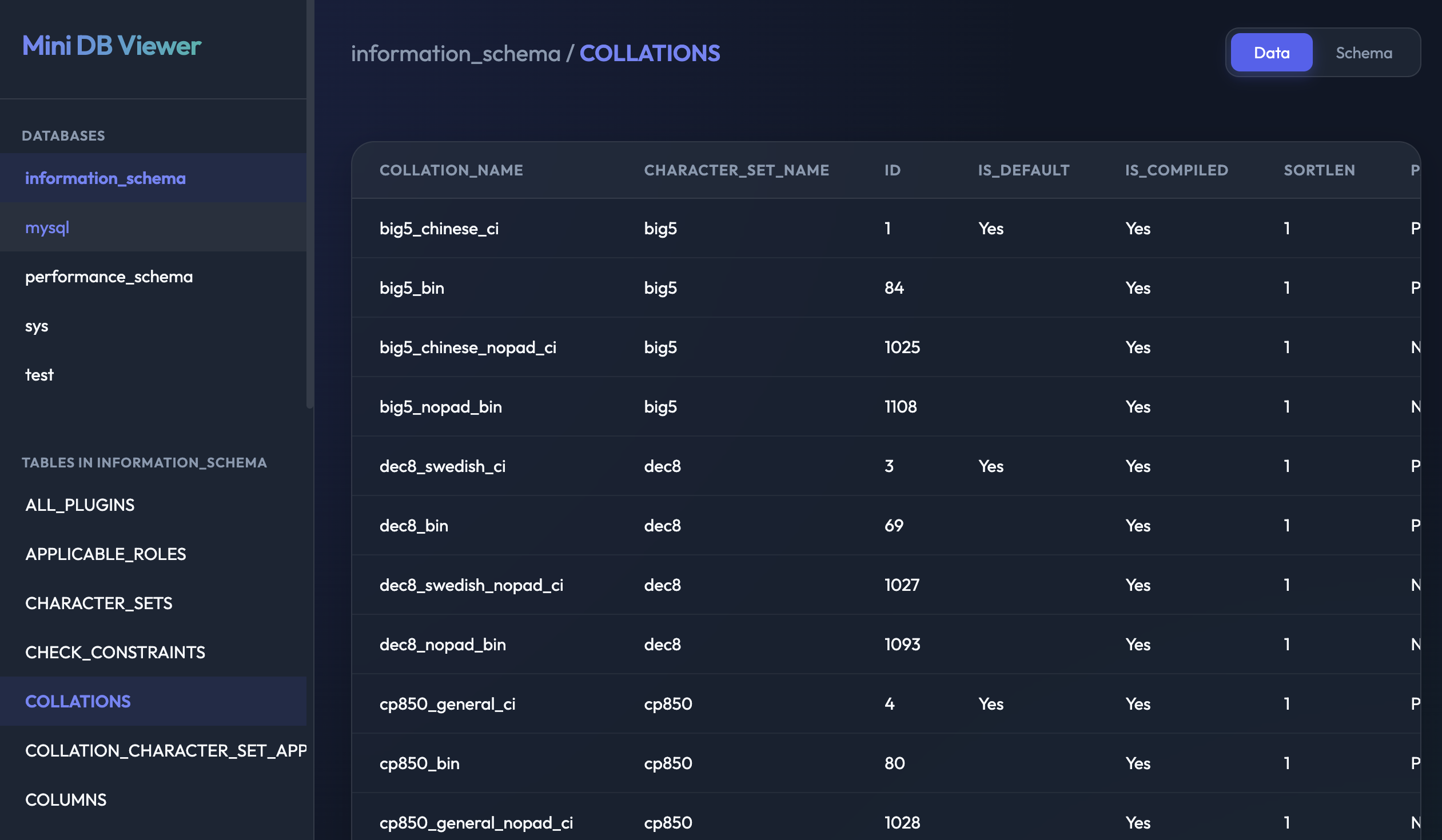Viewport: 1442px width, 840px height.
Task: Click the SORTLEN column header
Action: [1318, 170]
